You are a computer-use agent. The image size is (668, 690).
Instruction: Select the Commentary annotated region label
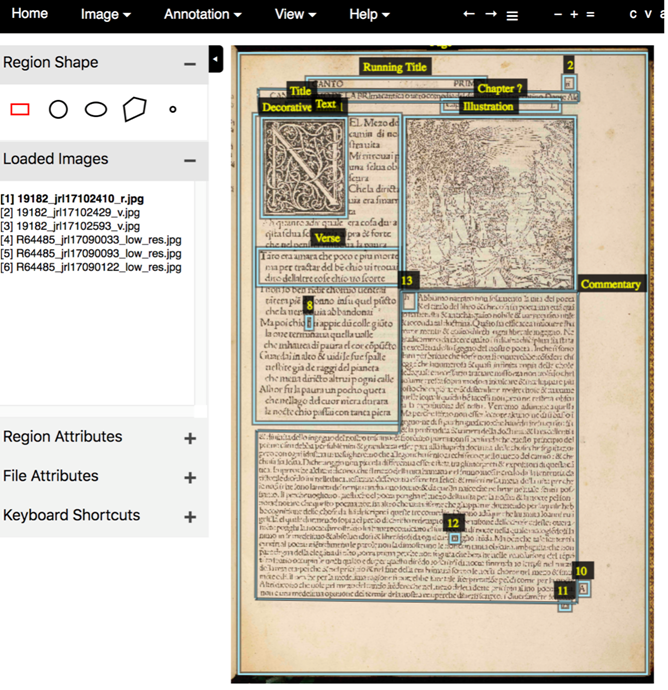(610, 284)
